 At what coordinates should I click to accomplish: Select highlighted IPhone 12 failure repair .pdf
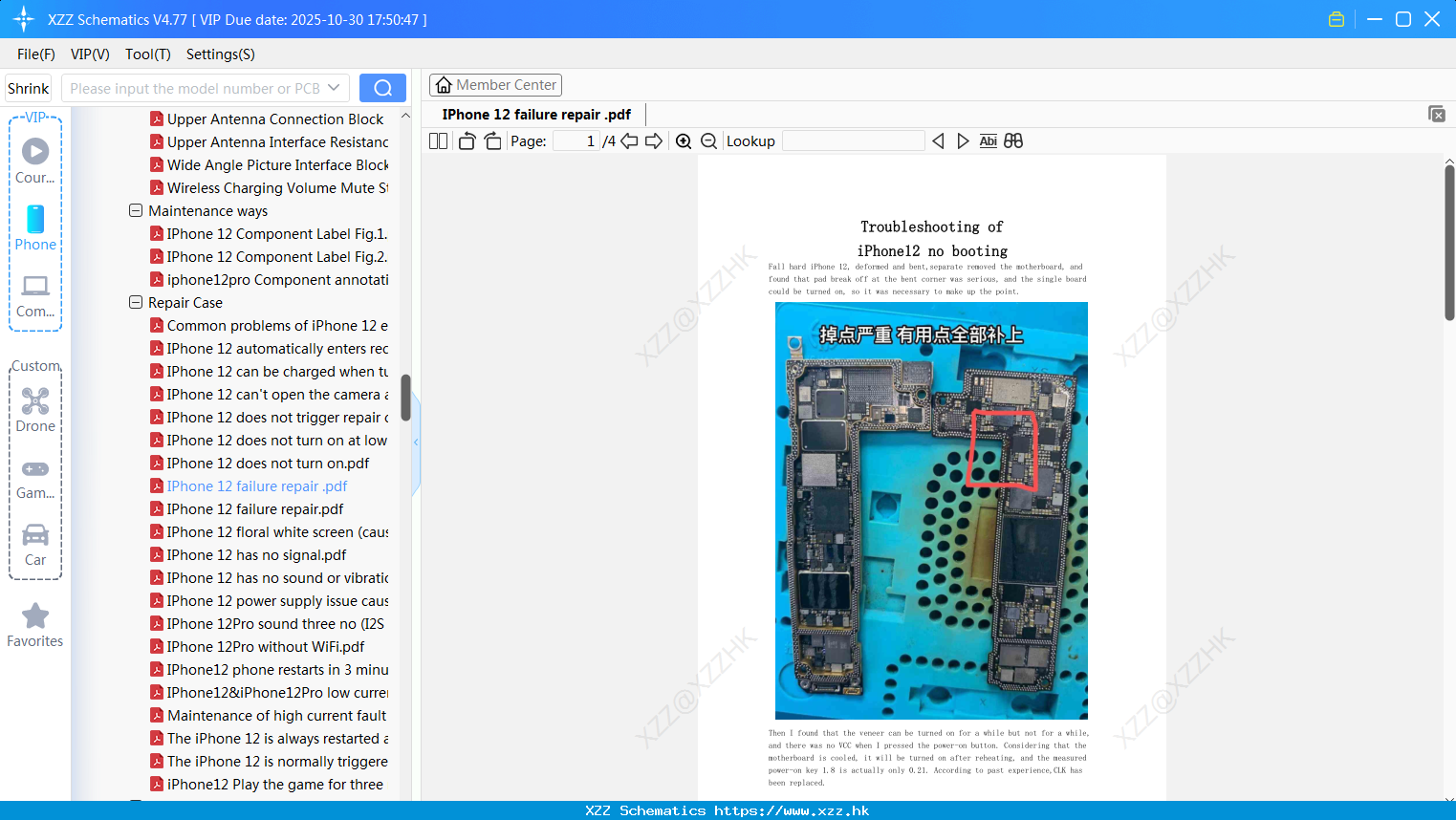coord(249,486)
